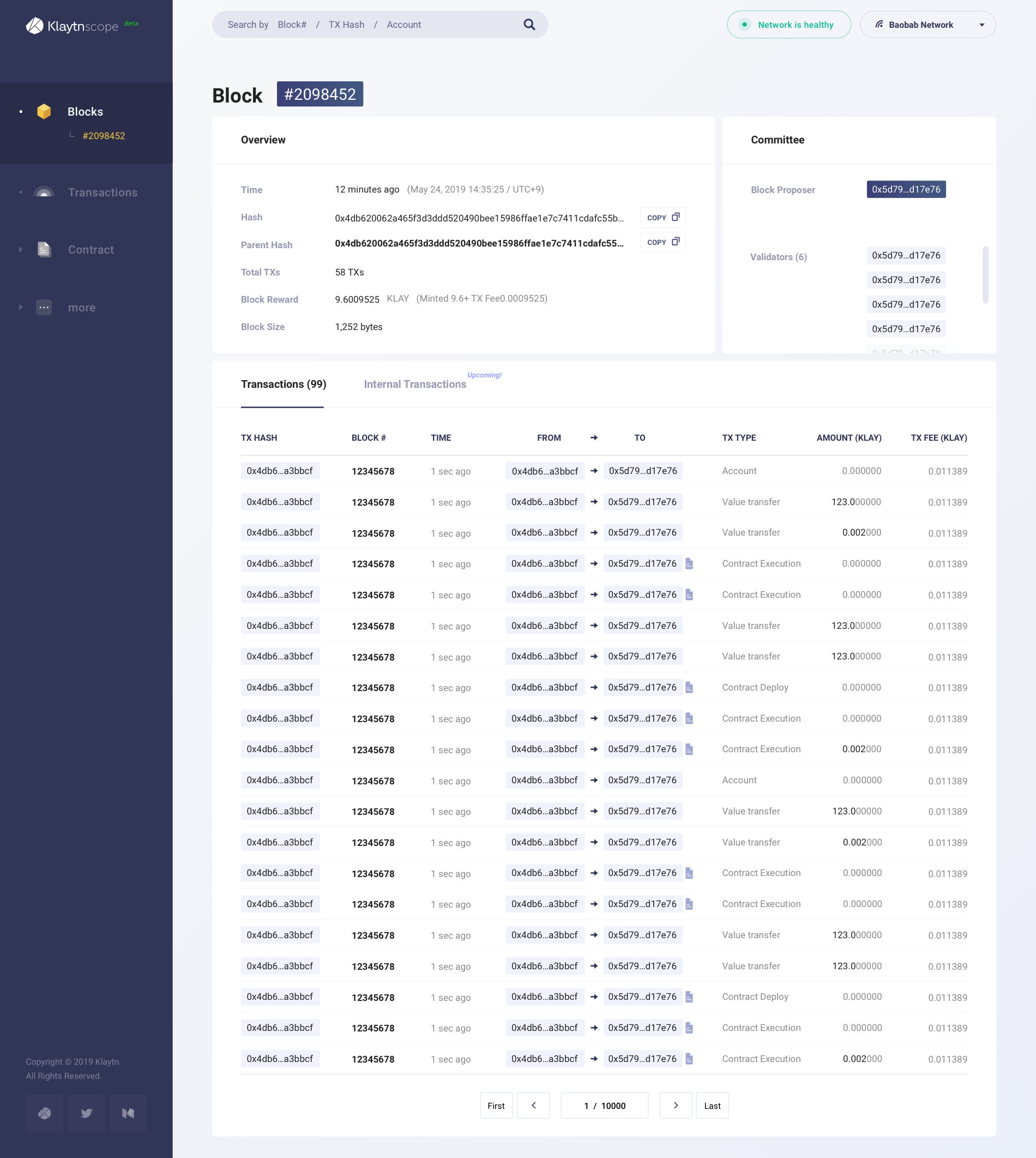This screenshot has width=1036, height=1158.
Task: Copy the Parent Hash value
Action: tap(662, 242)
